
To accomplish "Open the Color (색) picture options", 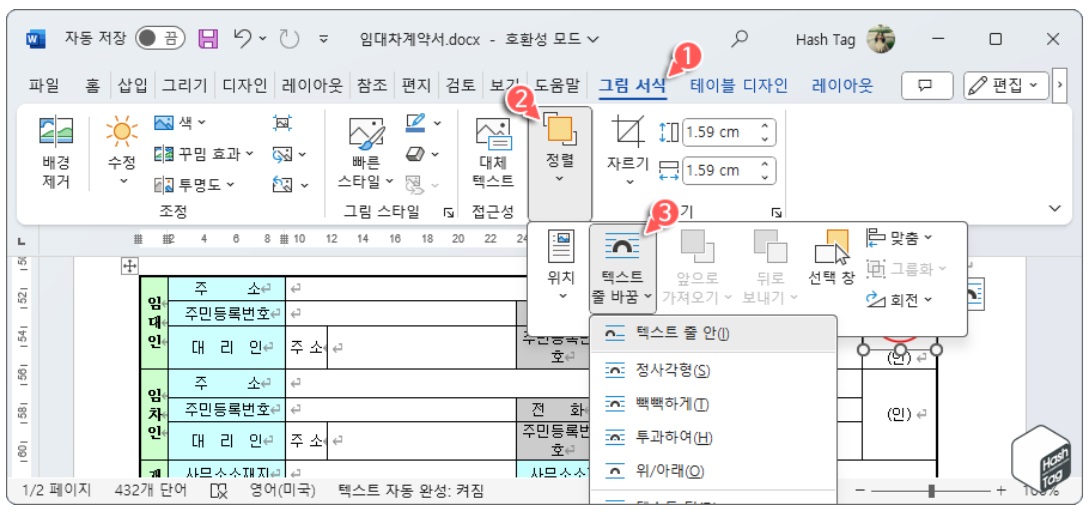I will click(179, 123).
